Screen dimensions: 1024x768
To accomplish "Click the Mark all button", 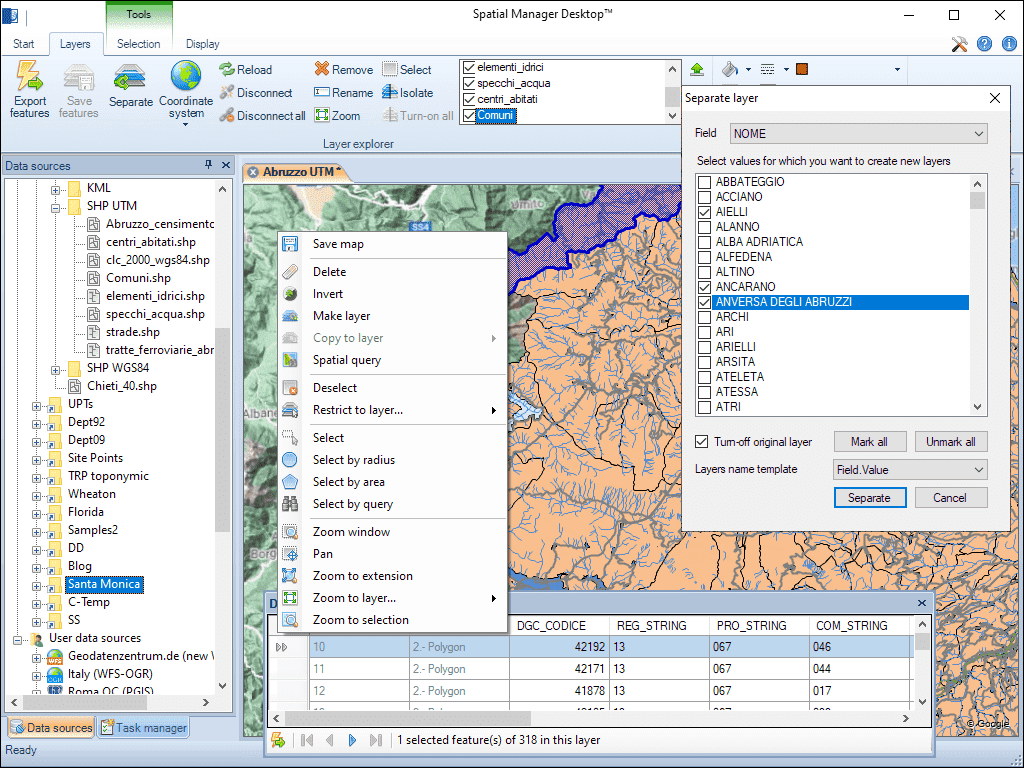I will pos(869,442).
